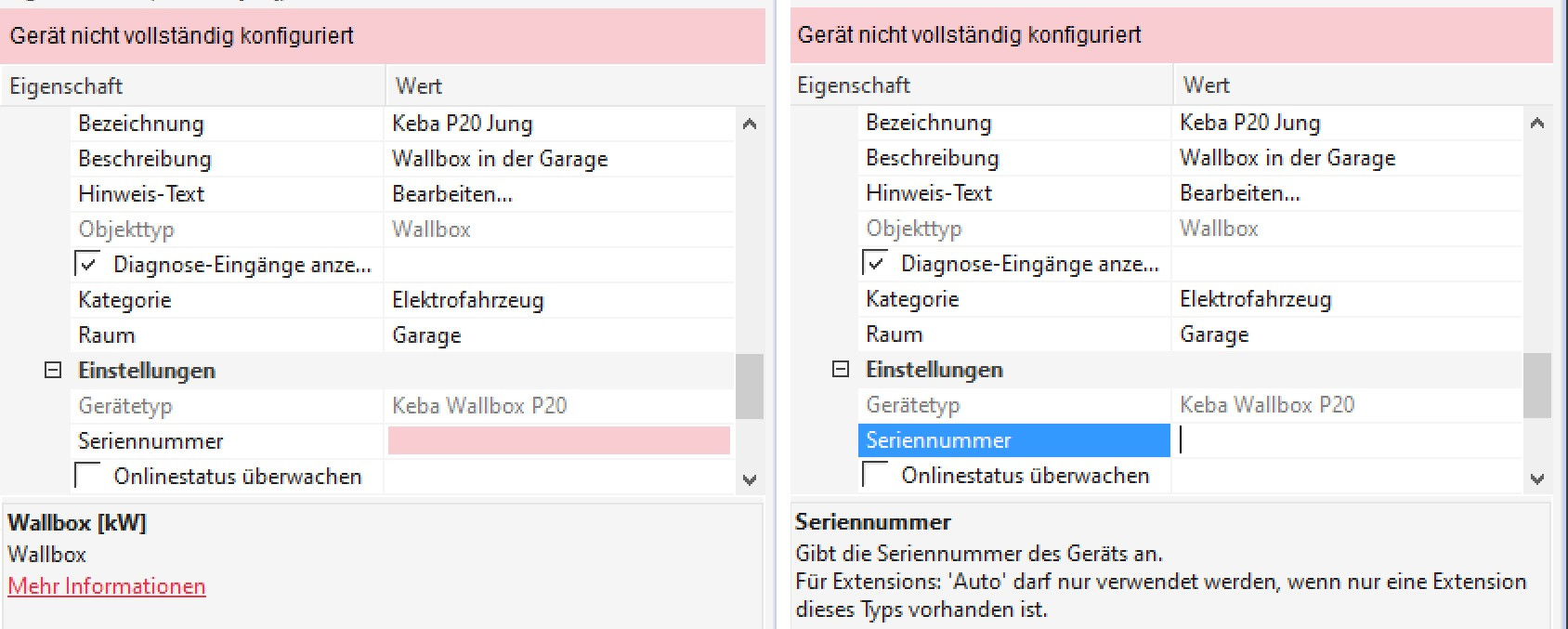Edit Bezeichnung value Keba P20 Jung, right
The height and width of the screenshot is (629, 1568).
point(1250,122)
